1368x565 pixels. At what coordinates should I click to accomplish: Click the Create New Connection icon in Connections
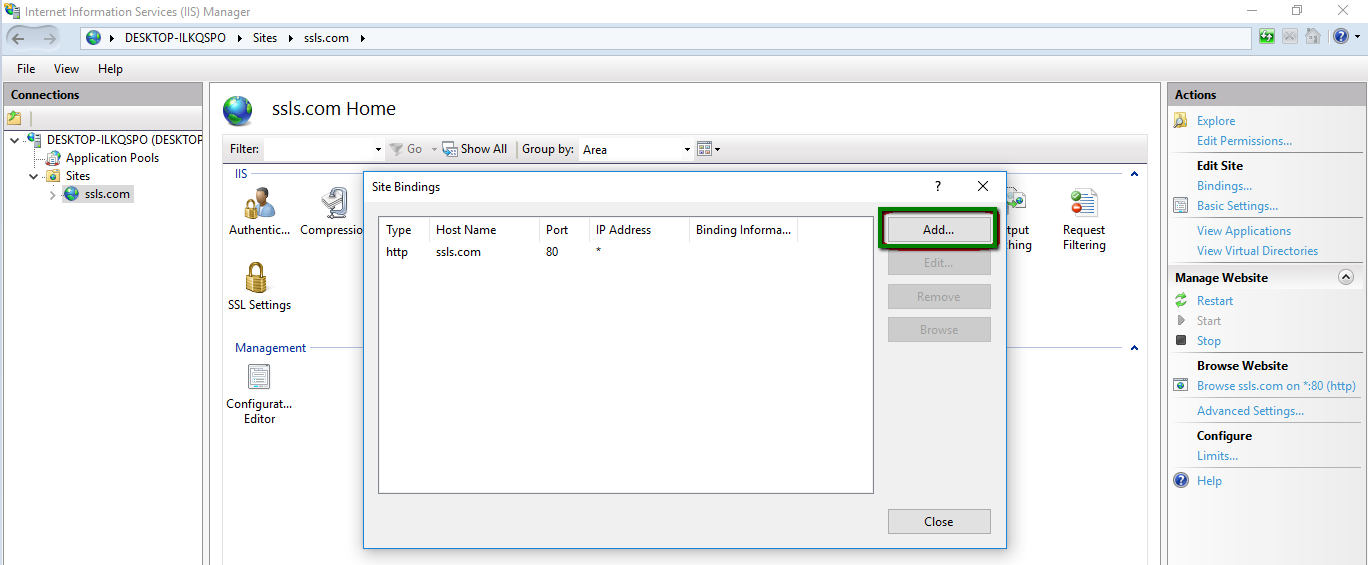pyautogui.click(x=15, y=118)
